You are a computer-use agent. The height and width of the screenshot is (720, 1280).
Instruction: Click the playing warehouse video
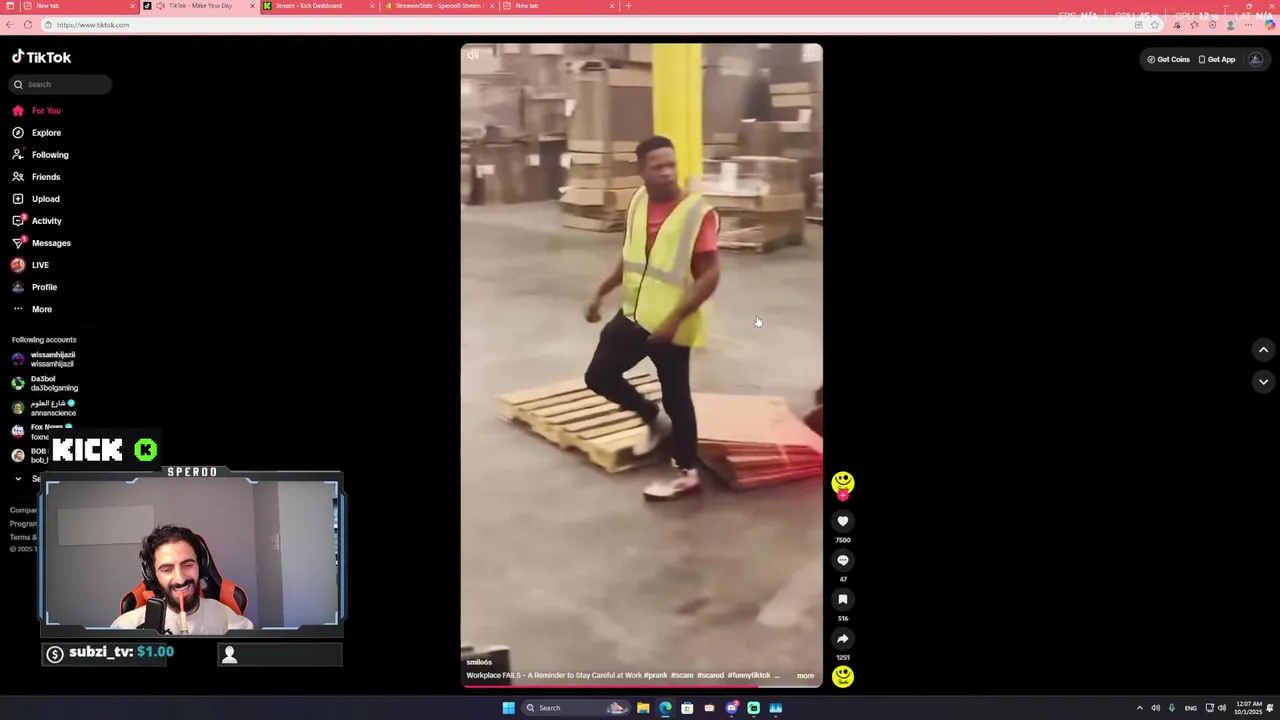tap(641, 365)
